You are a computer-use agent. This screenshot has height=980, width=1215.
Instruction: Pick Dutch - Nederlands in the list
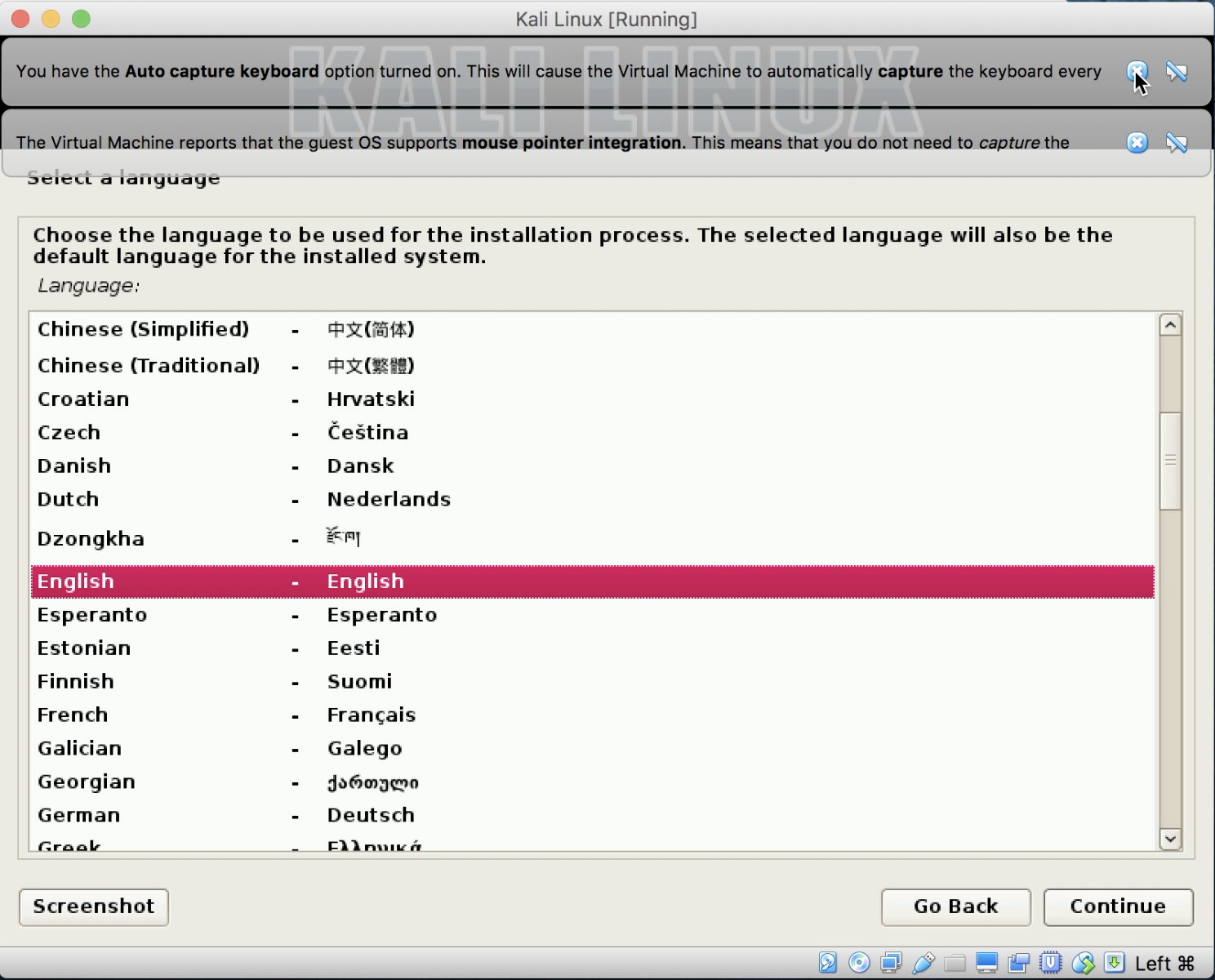pos(593,500)
